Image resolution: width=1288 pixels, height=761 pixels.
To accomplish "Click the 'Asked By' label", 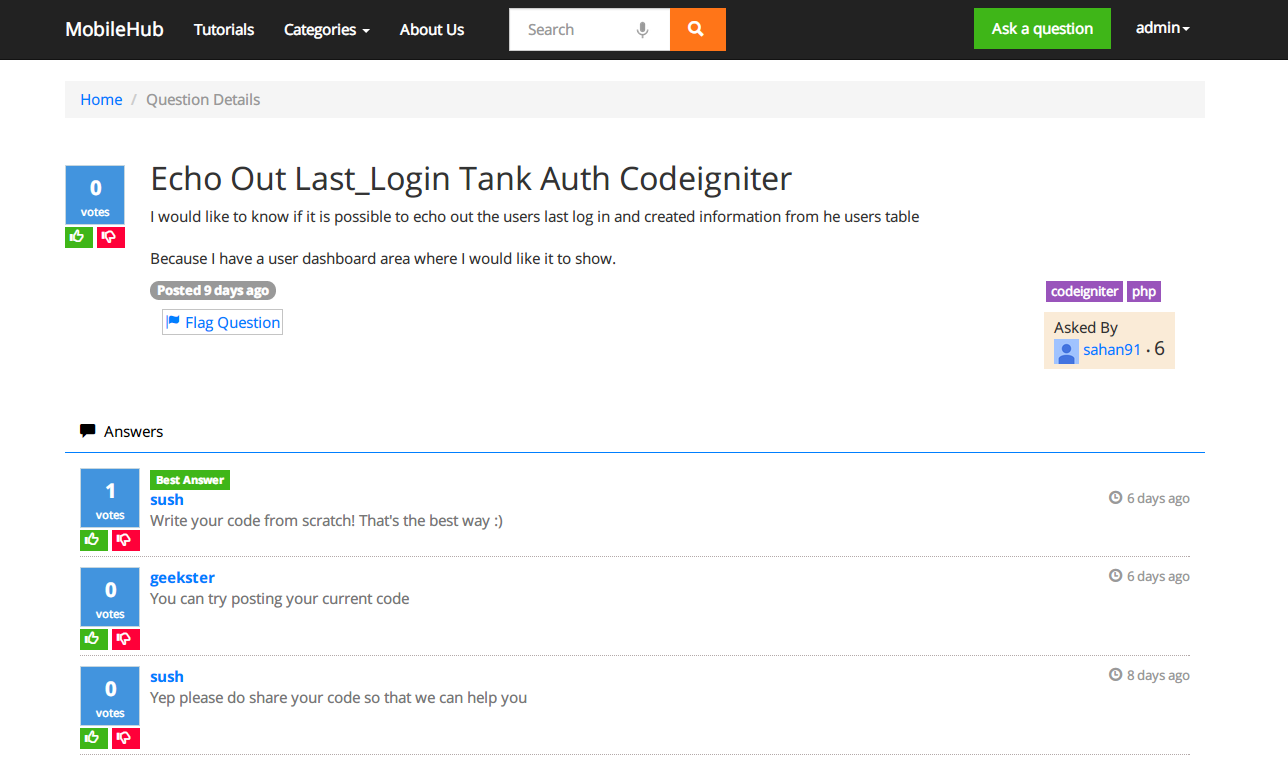I will tap(1086, 327).
